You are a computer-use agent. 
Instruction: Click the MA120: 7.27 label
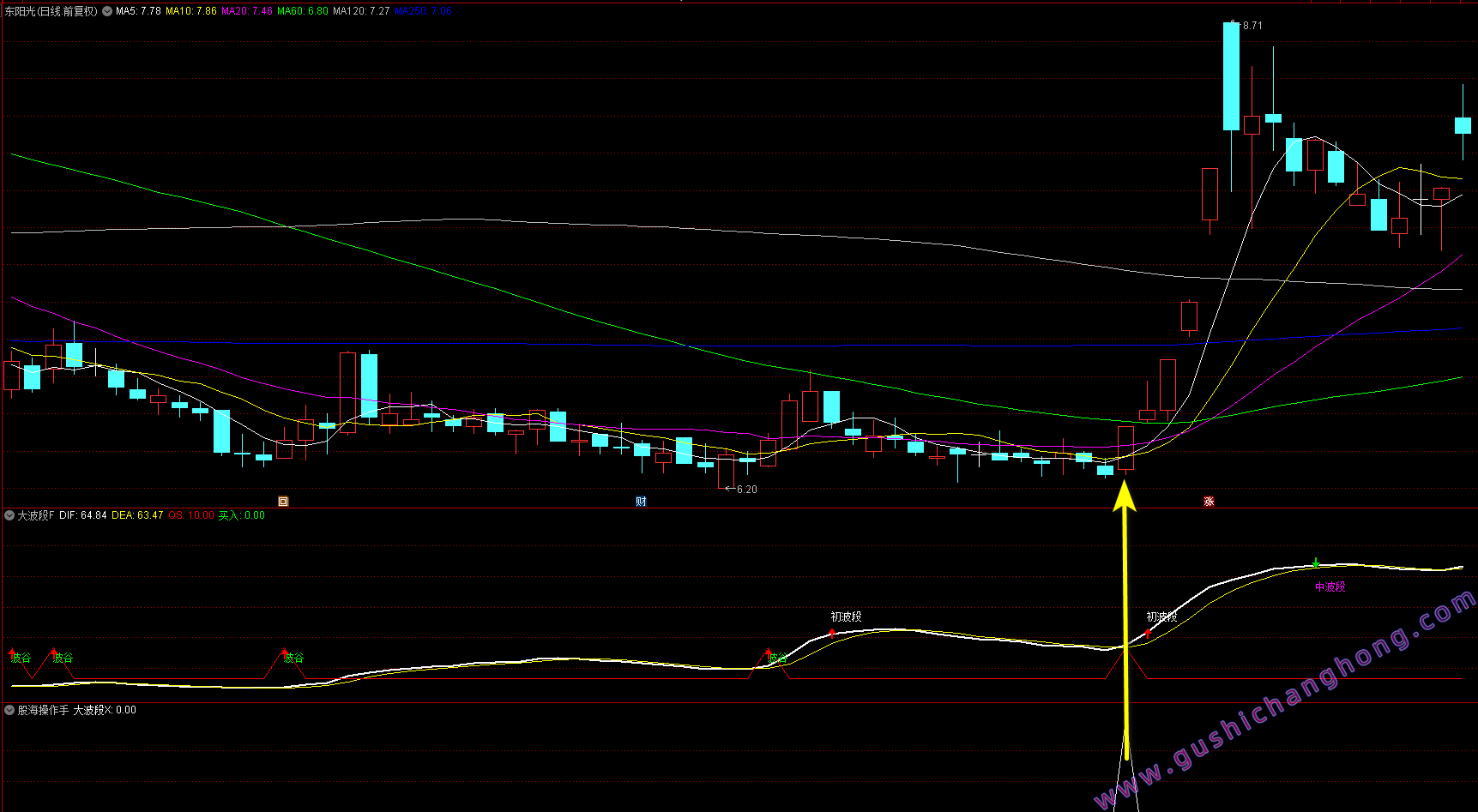361,11
